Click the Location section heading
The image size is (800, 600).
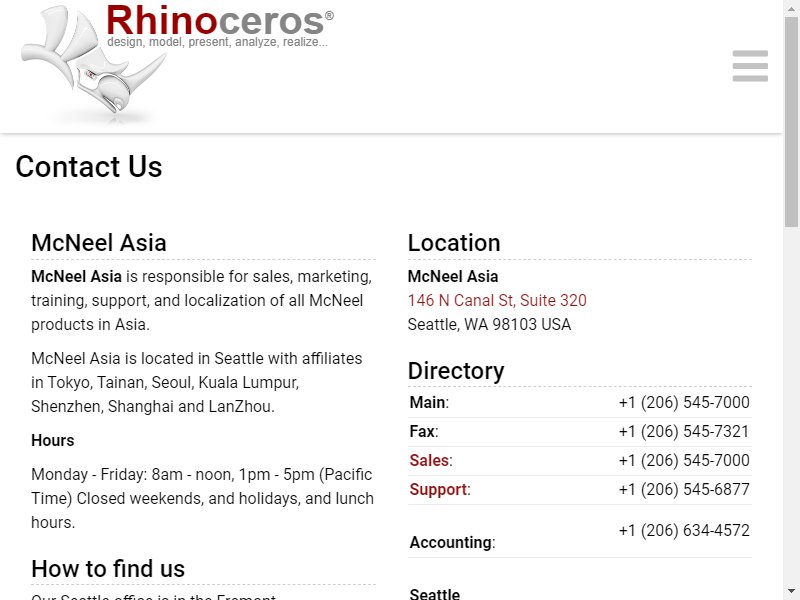click(x=454, y=243)
